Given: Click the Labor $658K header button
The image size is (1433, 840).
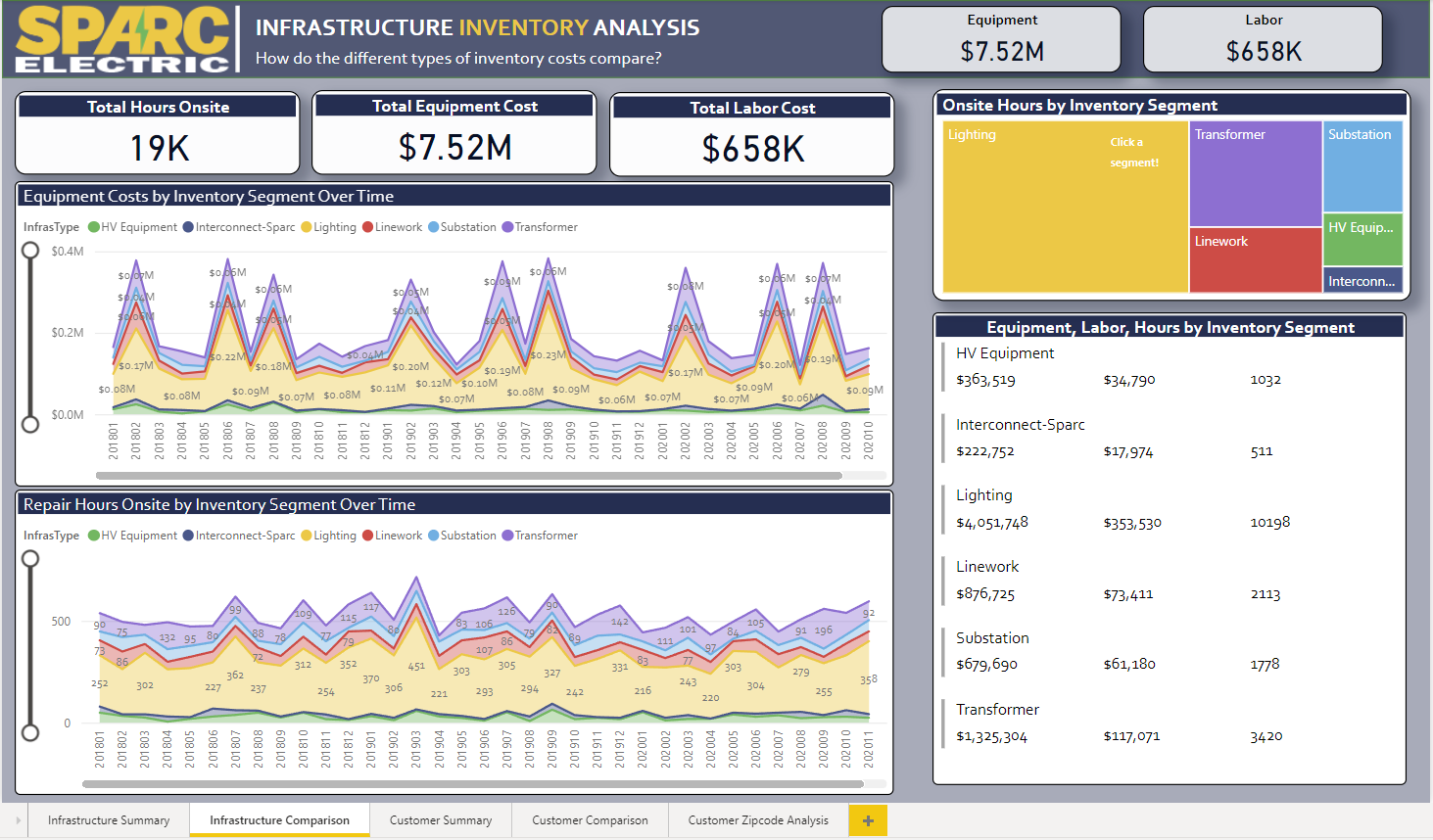Looking at the screenshot, I should tap(1263, 39).
